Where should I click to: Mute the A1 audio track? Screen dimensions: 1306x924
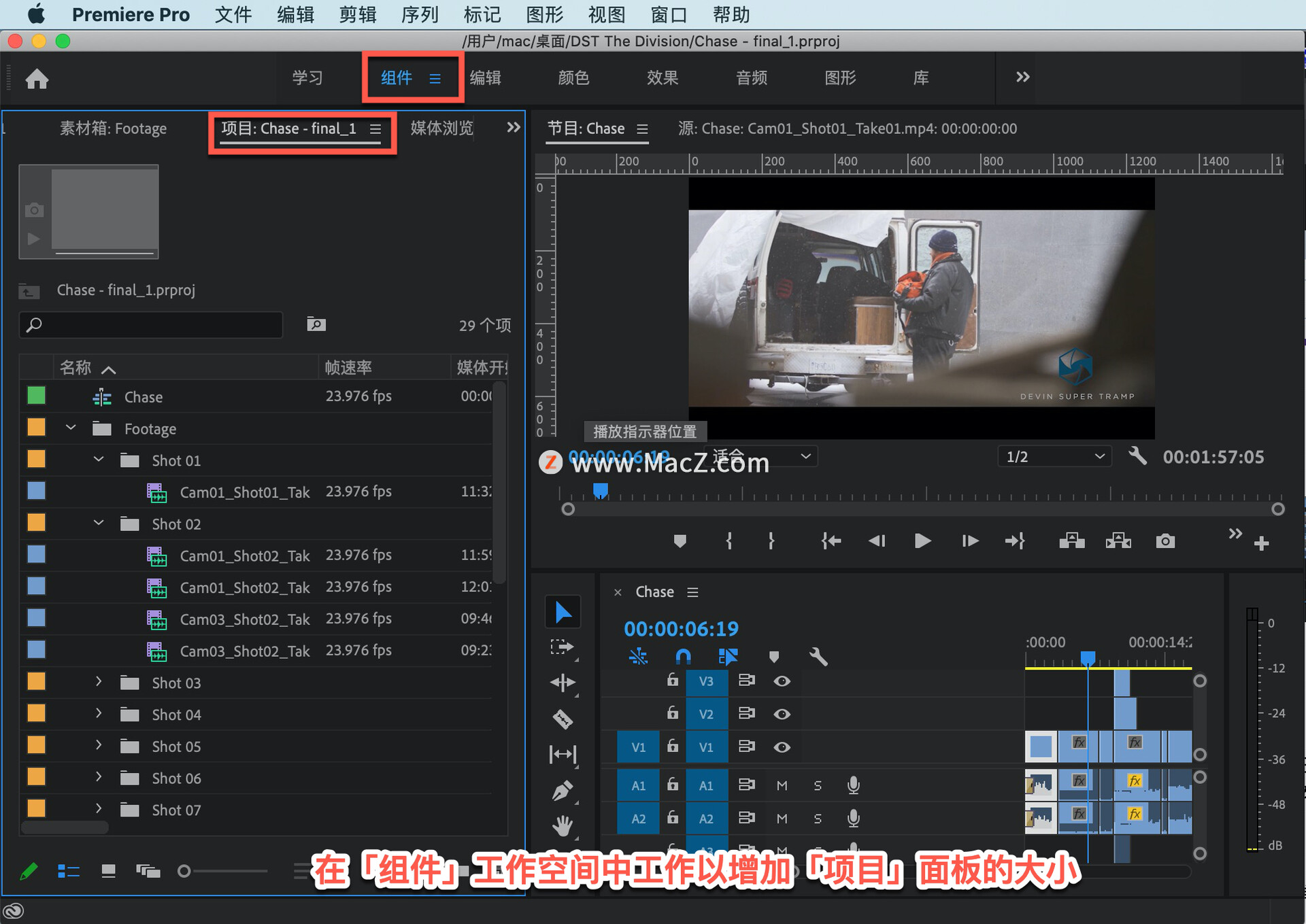(782, 785)
